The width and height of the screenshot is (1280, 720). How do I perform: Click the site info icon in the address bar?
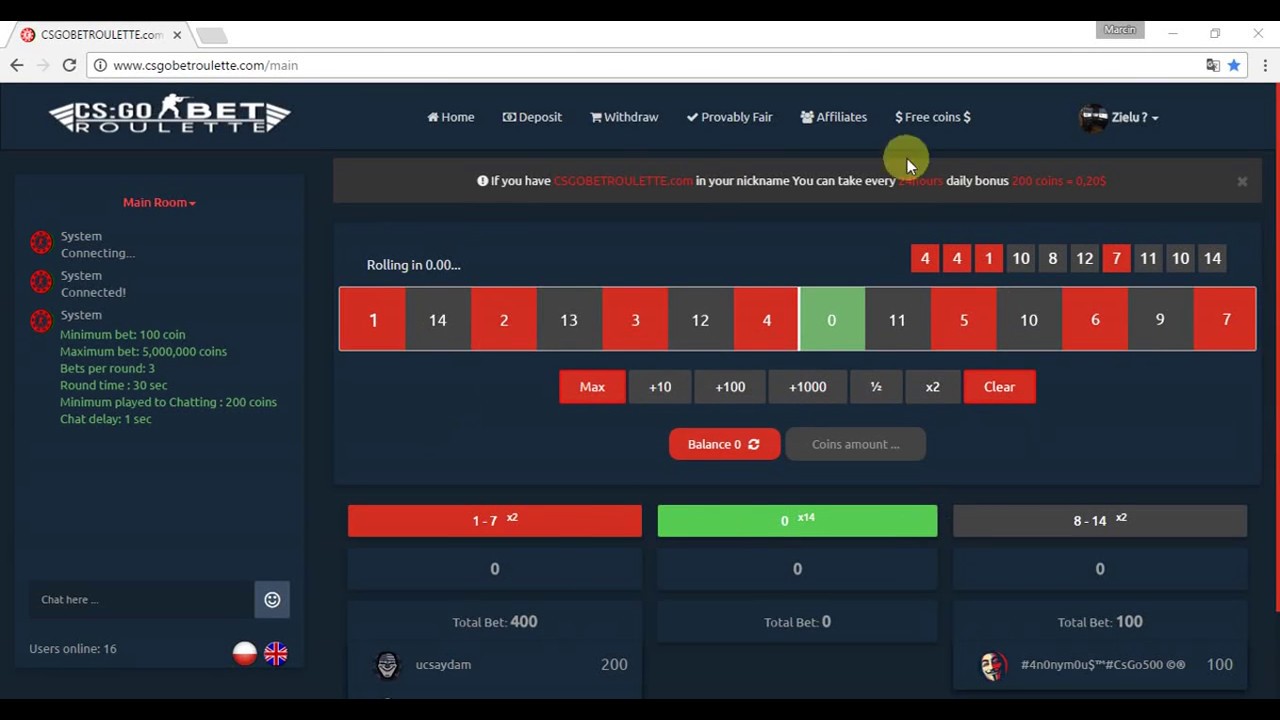(100, 65)
